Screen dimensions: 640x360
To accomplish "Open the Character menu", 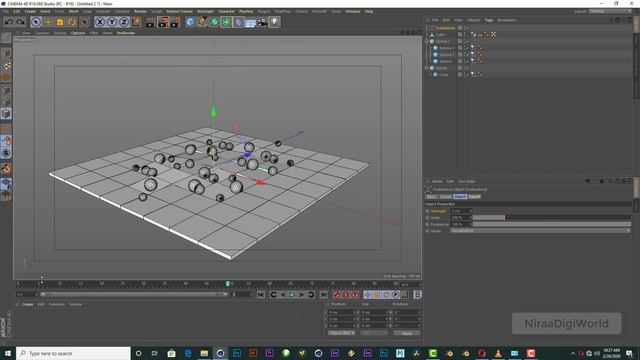I will (x=226, y=11).
